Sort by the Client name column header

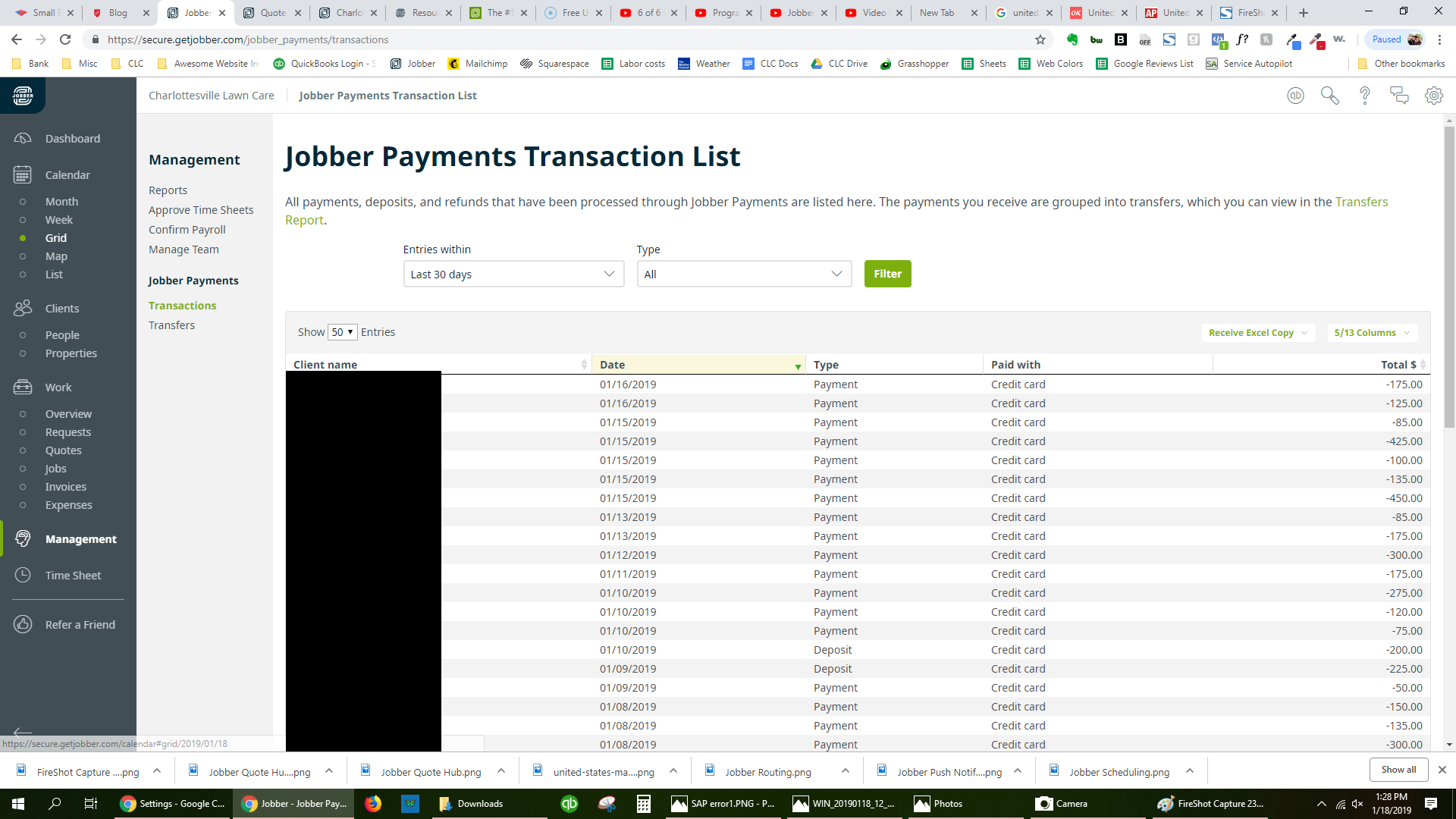pos(438,365)
